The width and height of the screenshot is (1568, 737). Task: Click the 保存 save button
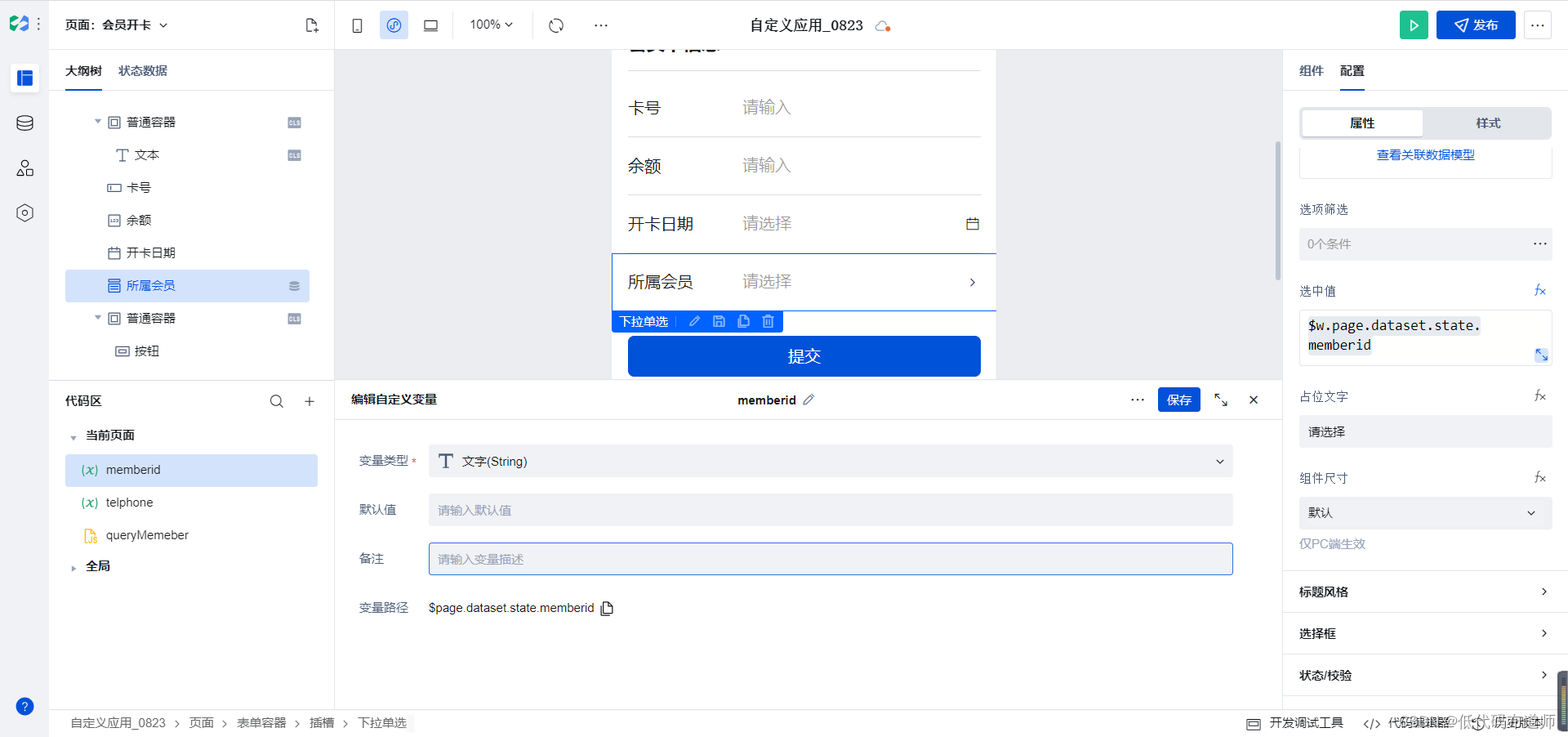pyautogui.click(x=1178, y=400)
